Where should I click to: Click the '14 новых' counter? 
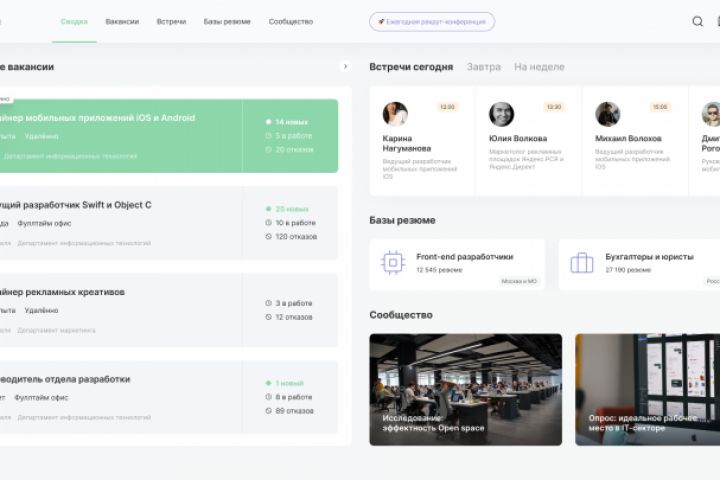point(292,122)
